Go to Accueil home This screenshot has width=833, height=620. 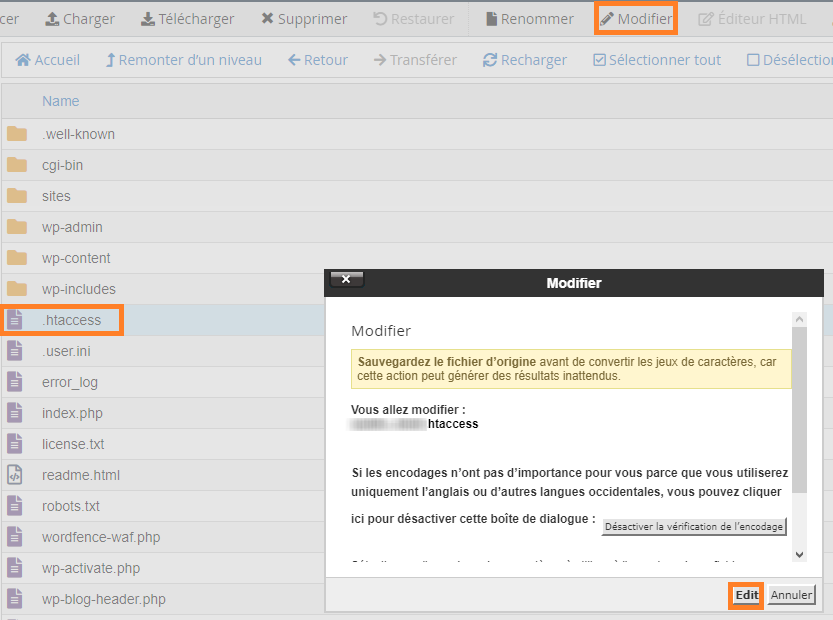[48, 60]
